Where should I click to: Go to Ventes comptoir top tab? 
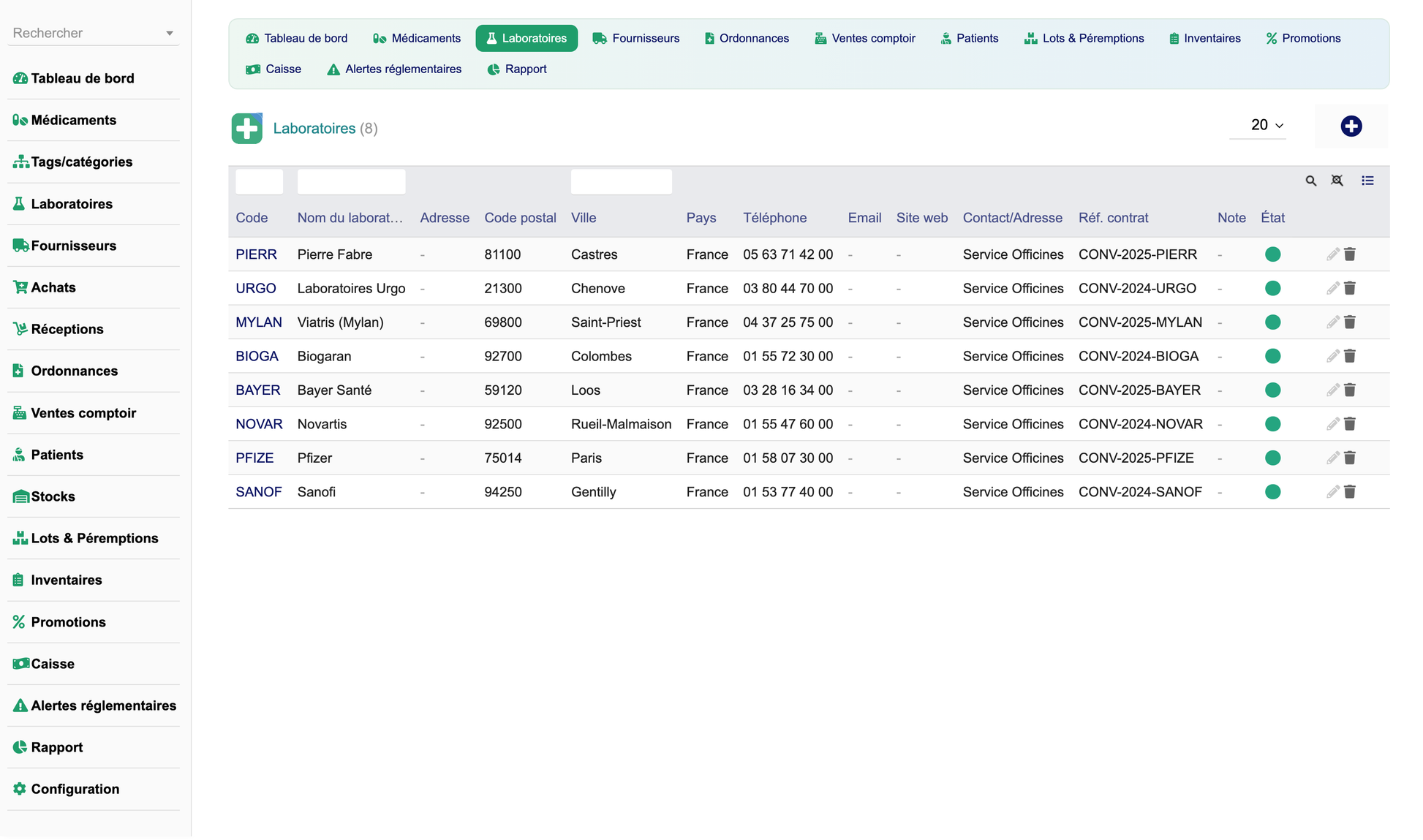pyautogui.click(x=865, y=38)
